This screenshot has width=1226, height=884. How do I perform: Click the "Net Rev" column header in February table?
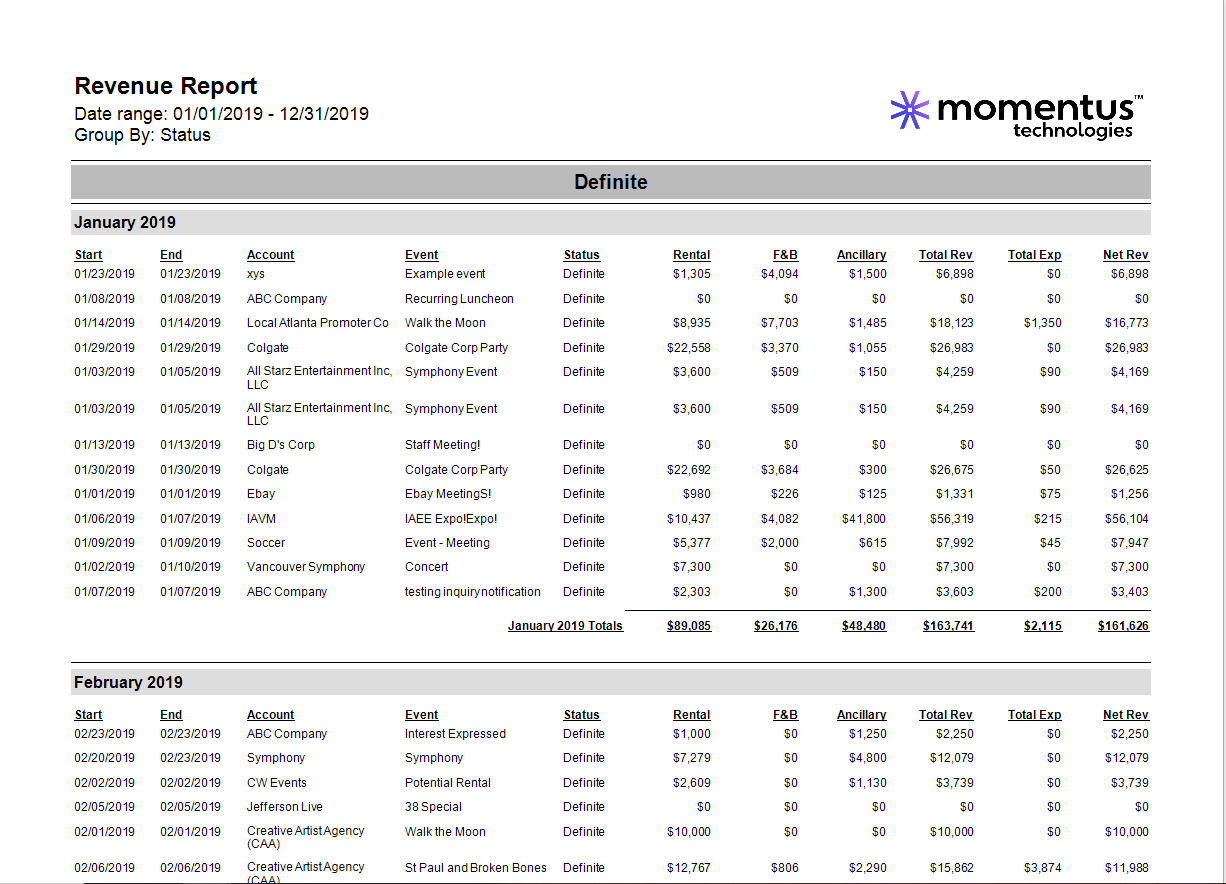(1126, 715)
